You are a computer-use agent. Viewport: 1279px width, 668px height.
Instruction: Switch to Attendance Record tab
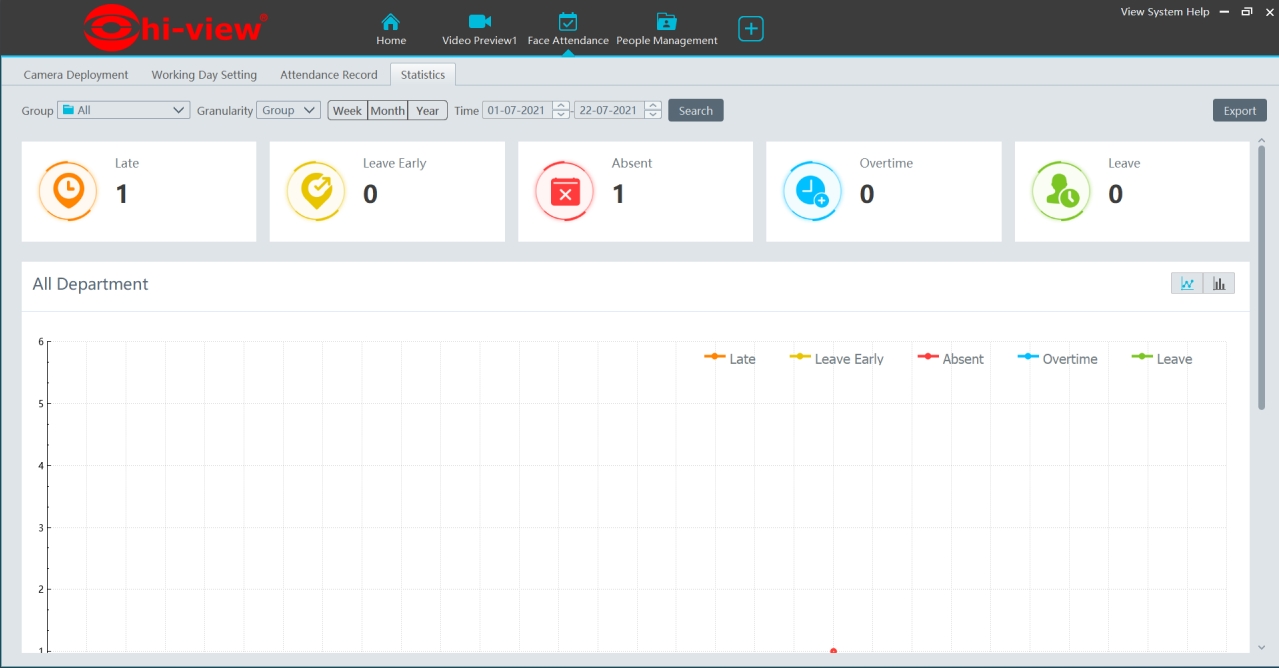point(329,75)
